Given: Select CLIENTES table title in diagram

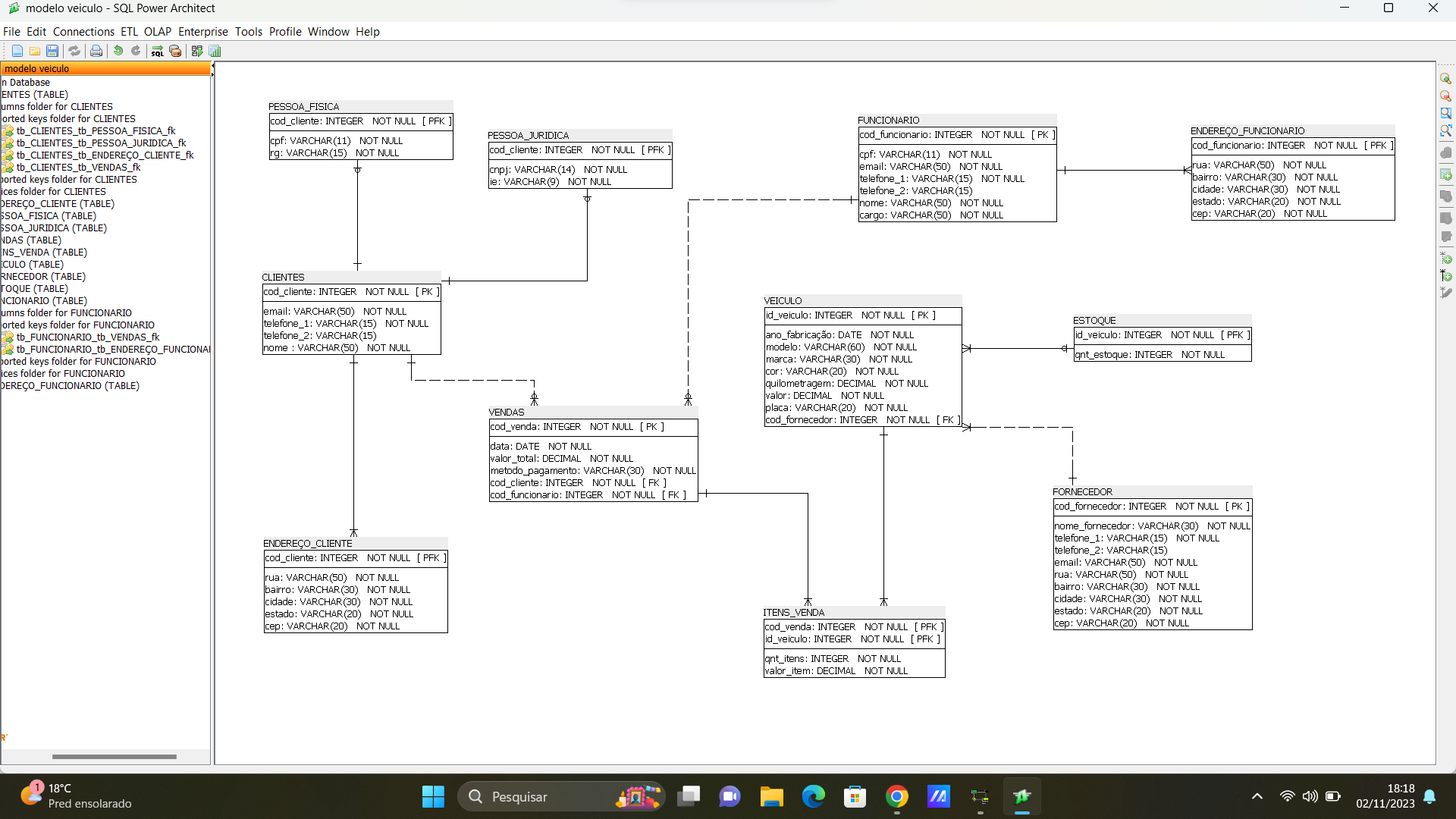Looking at the screenshot, I should tap(284, 278).
